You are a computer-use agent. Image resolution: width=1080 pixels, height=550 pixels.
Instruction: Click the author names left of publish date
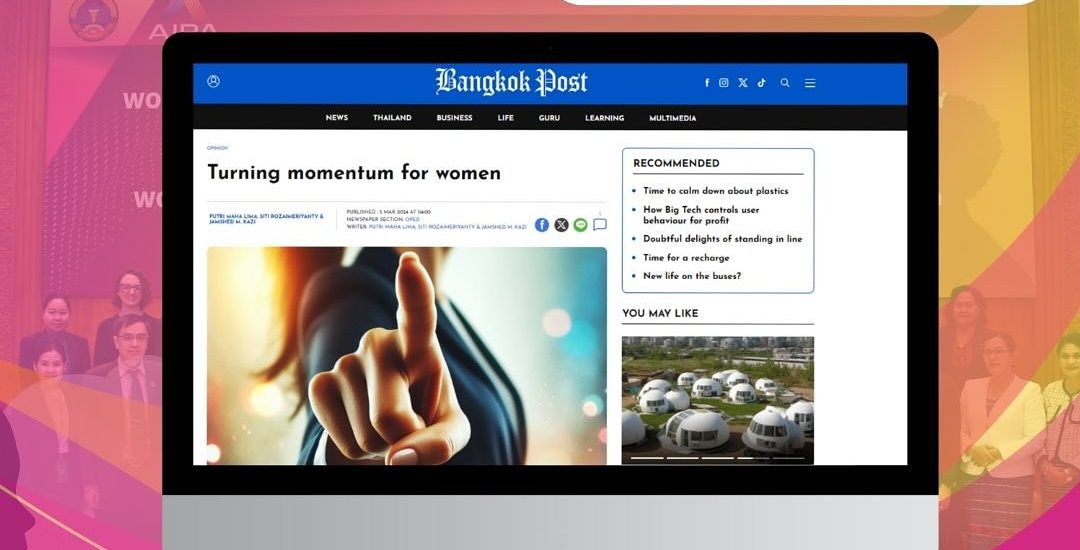[x=266, y=219]
